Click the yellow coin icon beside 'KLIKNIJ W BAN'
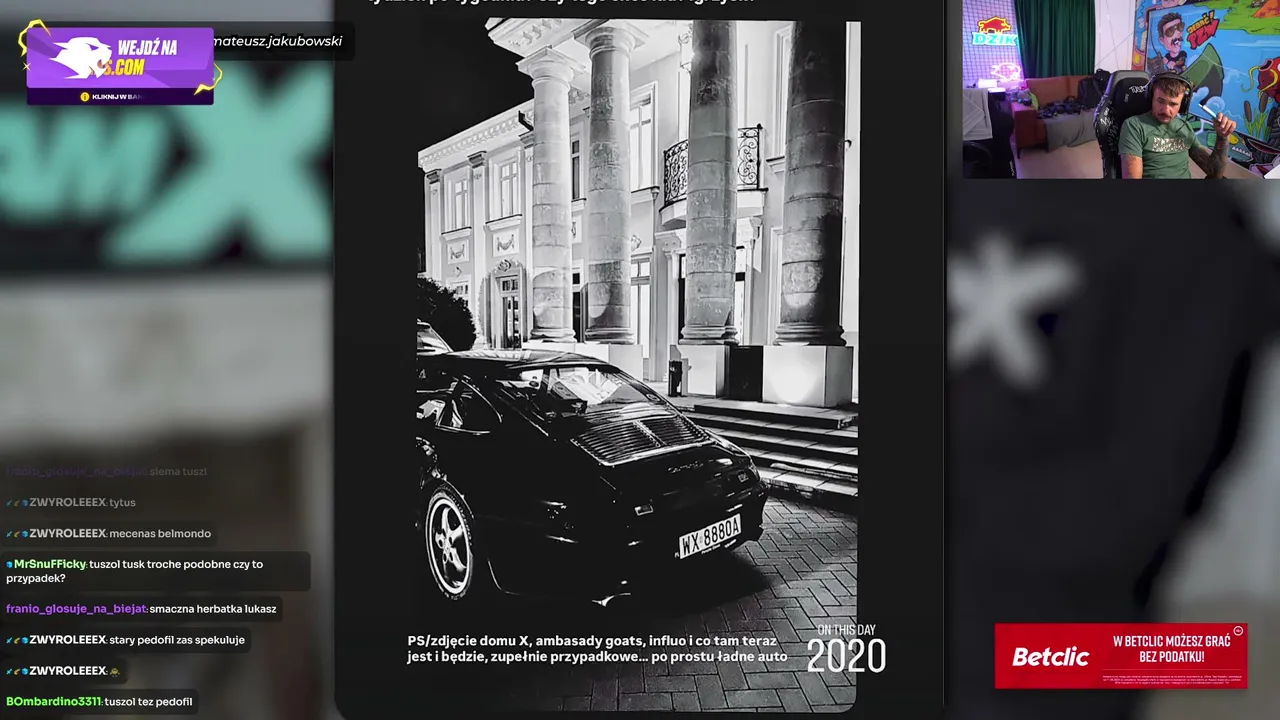The image size is (1280, 720). coord(85,97)
